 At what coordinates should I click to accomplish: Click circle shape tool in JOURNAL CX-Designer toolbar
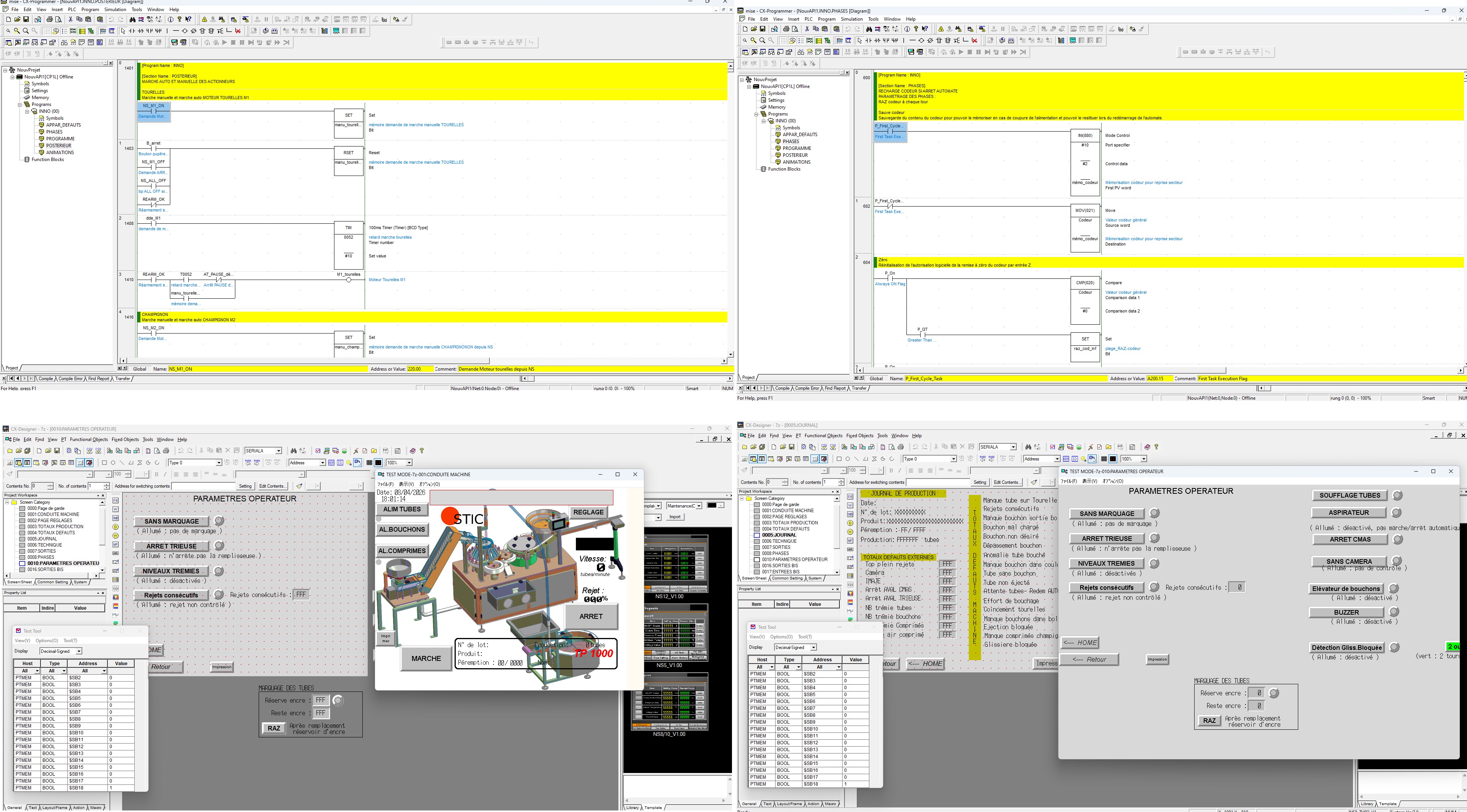(848, 459)
